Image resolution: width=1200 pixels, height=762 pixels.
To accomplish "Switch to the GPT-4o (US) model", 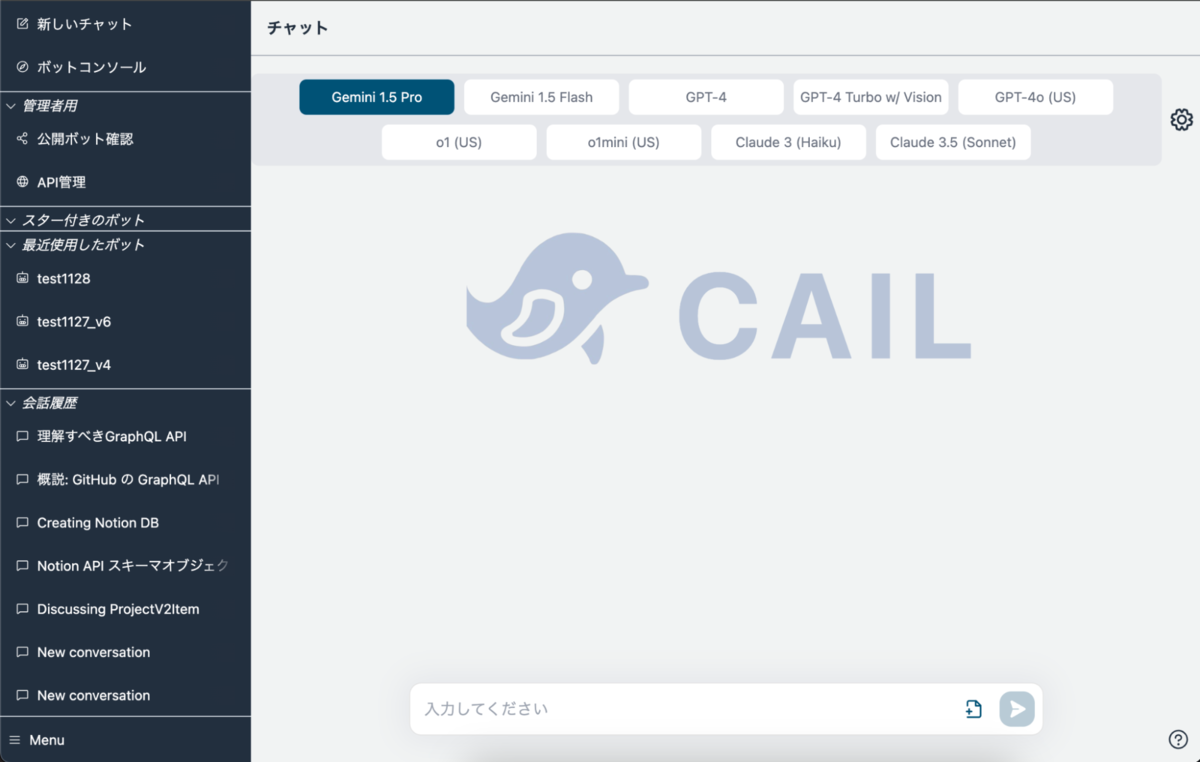I will 1035,97.
